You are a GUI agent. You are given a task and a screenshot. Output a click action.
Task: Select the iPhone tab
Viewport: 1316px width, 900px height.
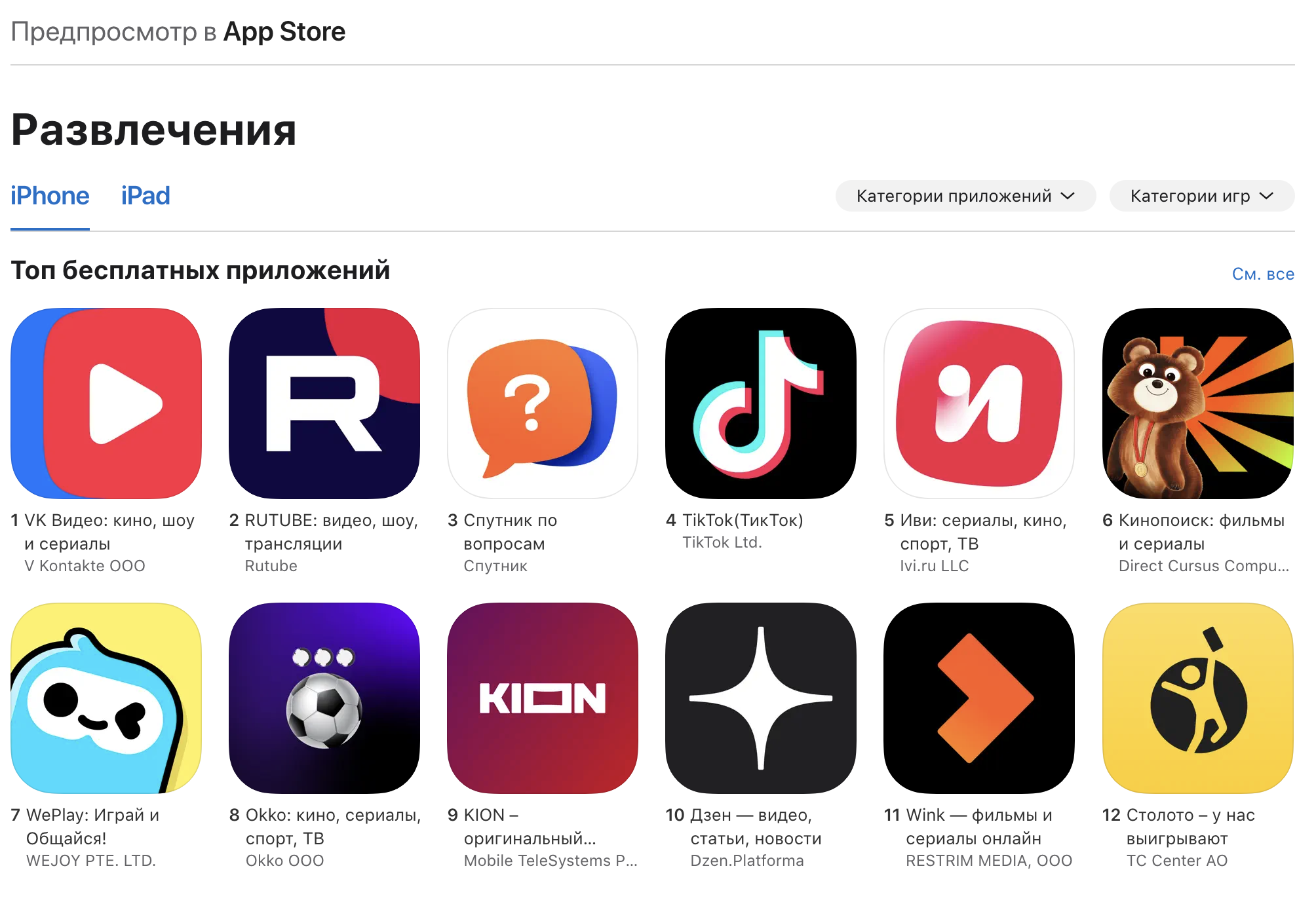(x=50, y=196)
